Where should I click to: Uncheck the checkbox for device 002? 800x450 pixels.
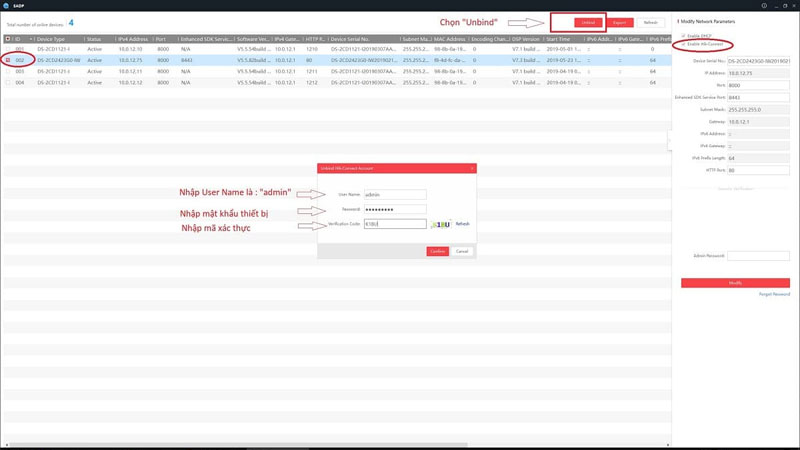tap(8, 60)
